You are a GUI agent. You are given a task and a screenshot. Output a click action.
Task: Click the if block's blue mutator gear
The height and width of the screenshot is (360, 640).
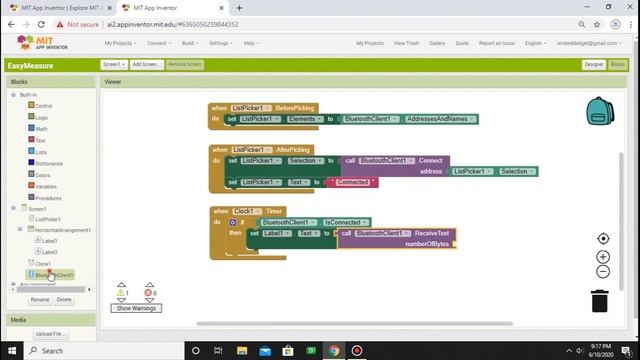pyautogui.click(x=233, y=222)
